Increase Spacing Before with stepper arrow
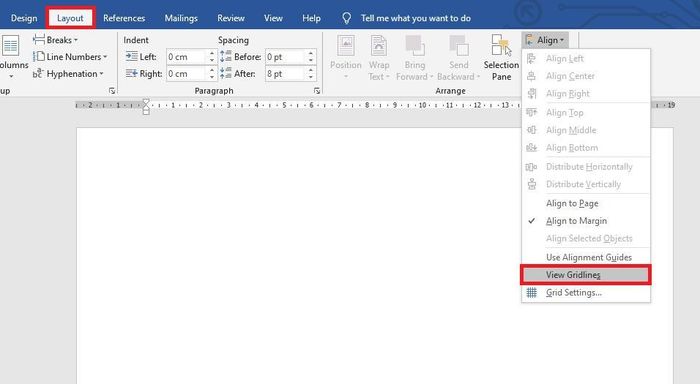 (311, 54)
